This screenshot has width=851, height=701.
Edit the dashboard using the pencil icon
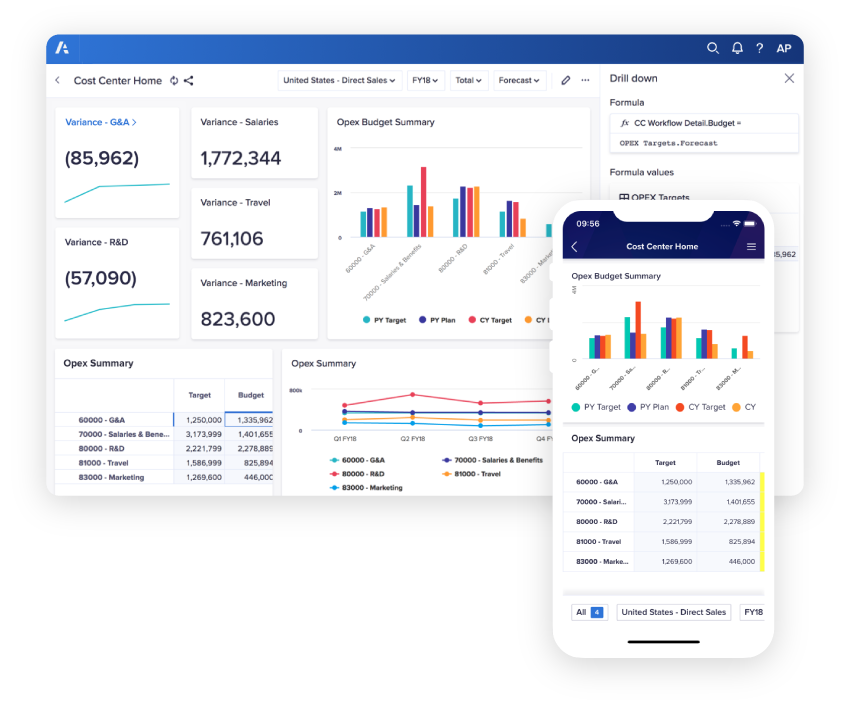point(564,80)
